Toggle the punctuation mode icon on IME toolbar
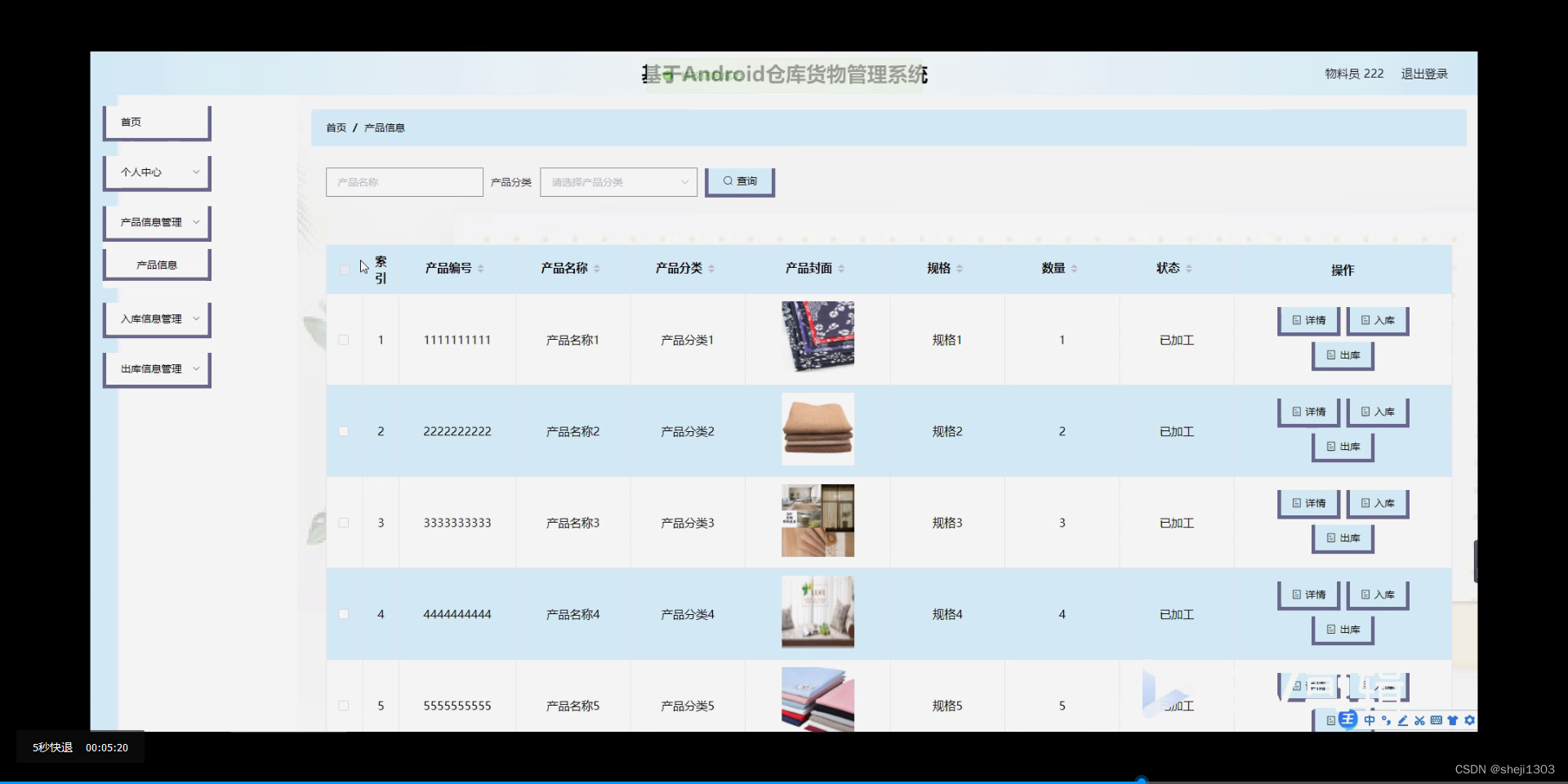Screen dimensions: 1568x784 1387,720
